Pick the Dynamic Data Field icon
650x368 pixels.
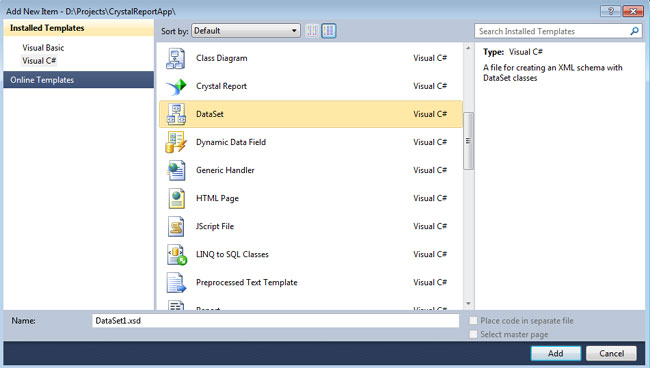[176, 142]
